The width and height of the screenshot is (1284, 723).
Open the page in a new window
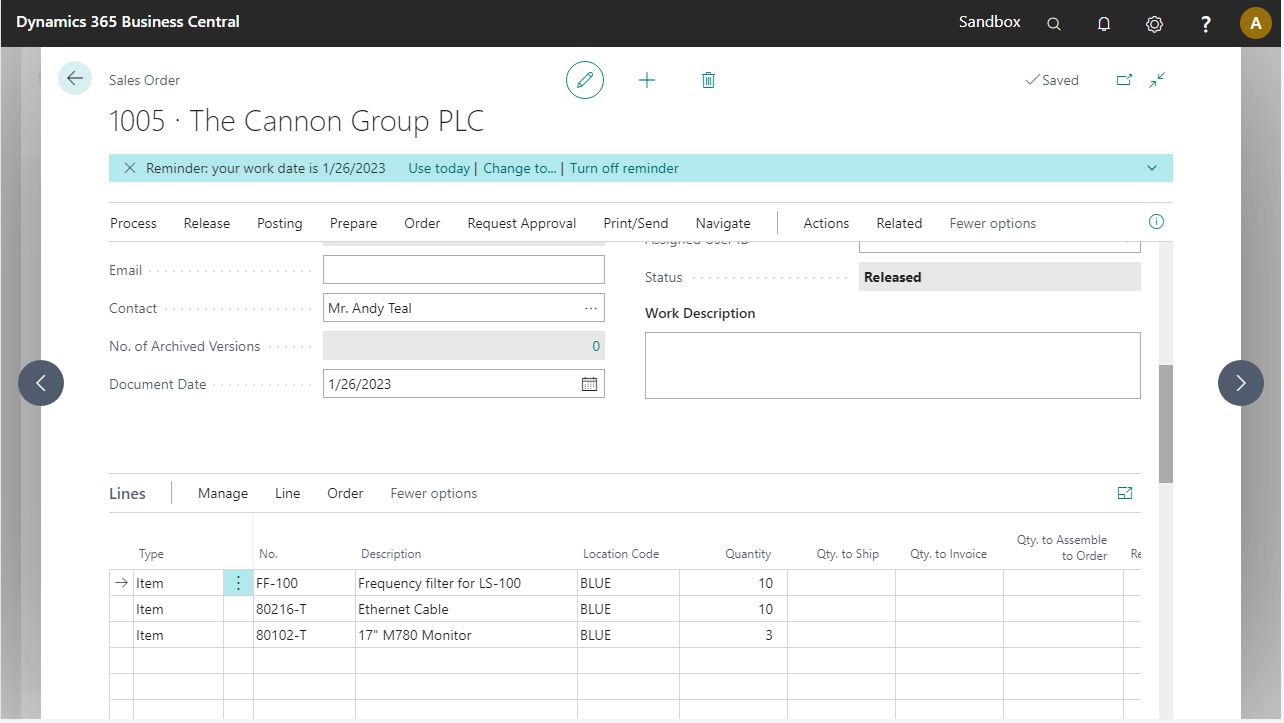pyautogui.click(x=1124, y=80)
